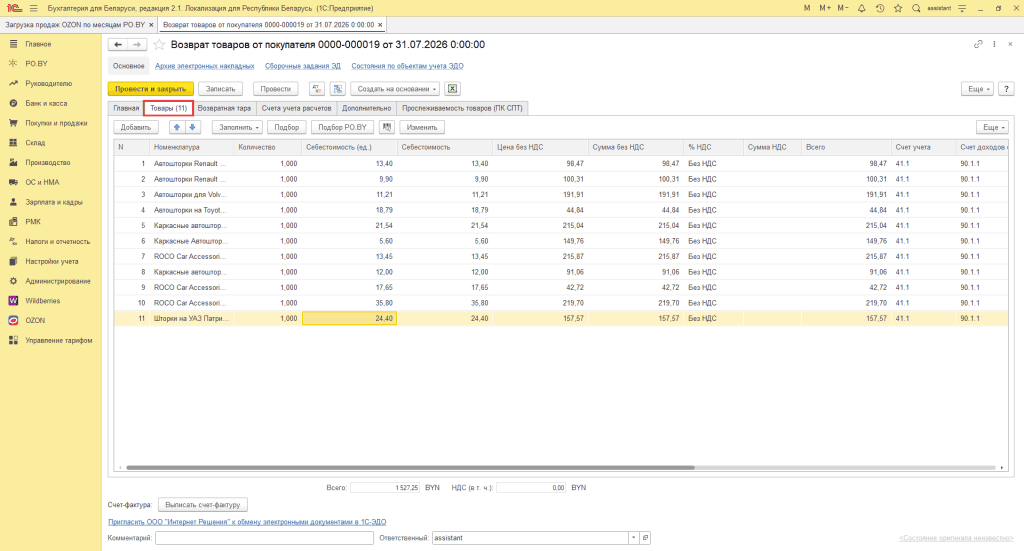The height and width of the screenshot is (551, 1024).
Task: Open the top Еще menu
Action: coord(977,89)
